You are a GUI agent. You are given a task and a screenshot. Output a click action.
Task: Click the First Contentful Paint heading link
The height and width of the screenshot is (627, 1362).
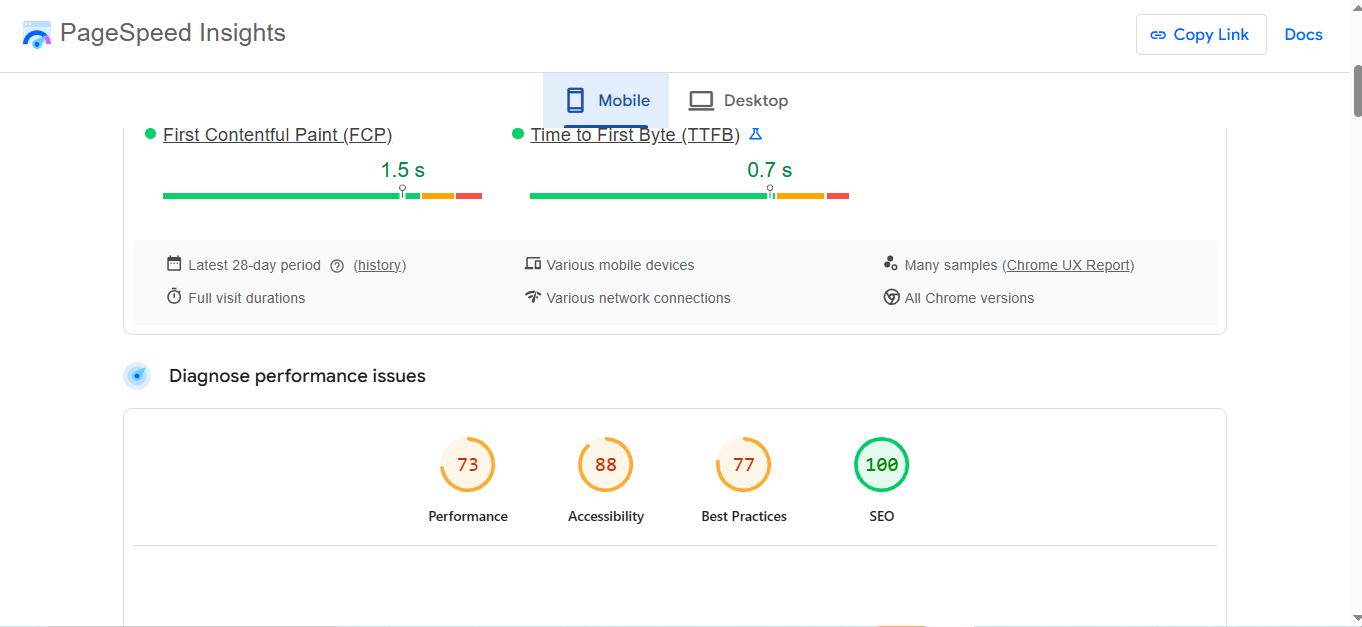point(277,134)
